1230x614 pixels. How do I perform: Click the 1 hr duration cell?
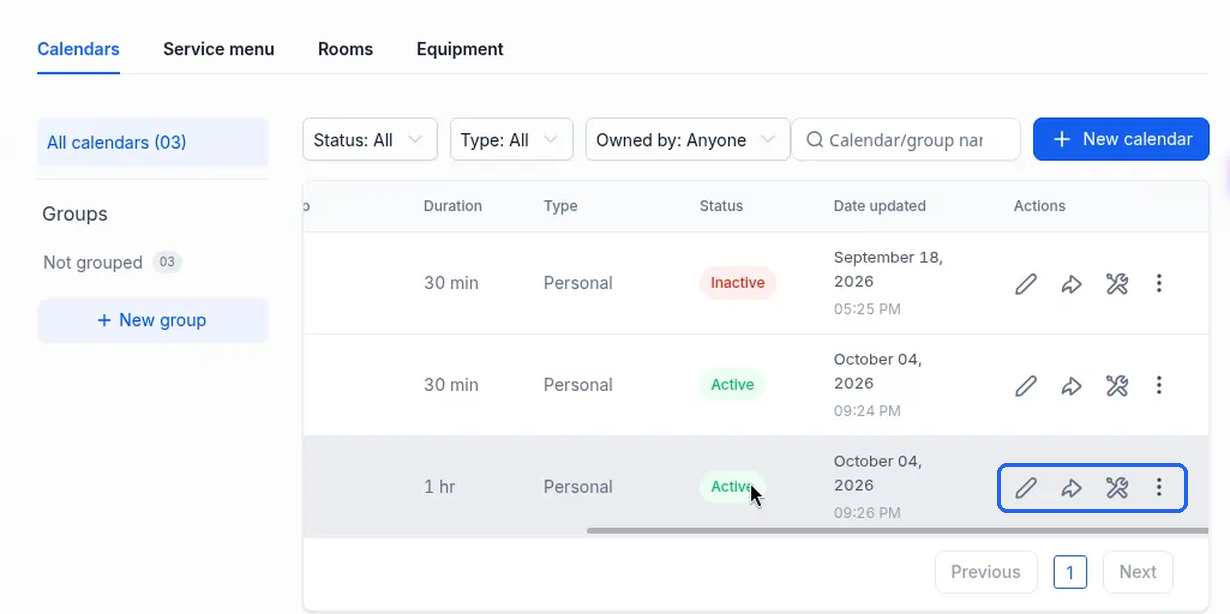pos(440,487)
